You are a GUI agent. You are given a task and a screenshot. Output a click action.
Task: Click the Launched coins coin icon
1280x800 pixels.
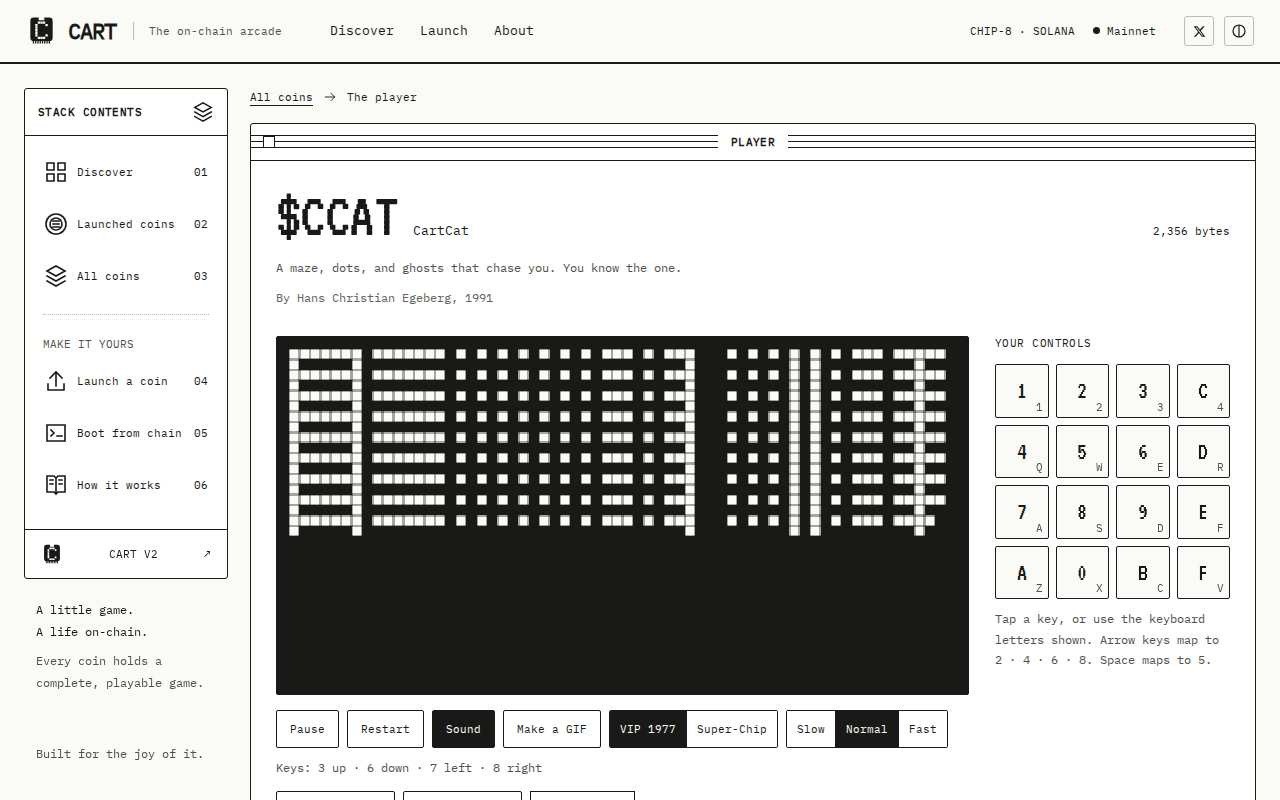pyautogui.click(x=56, y=224)
